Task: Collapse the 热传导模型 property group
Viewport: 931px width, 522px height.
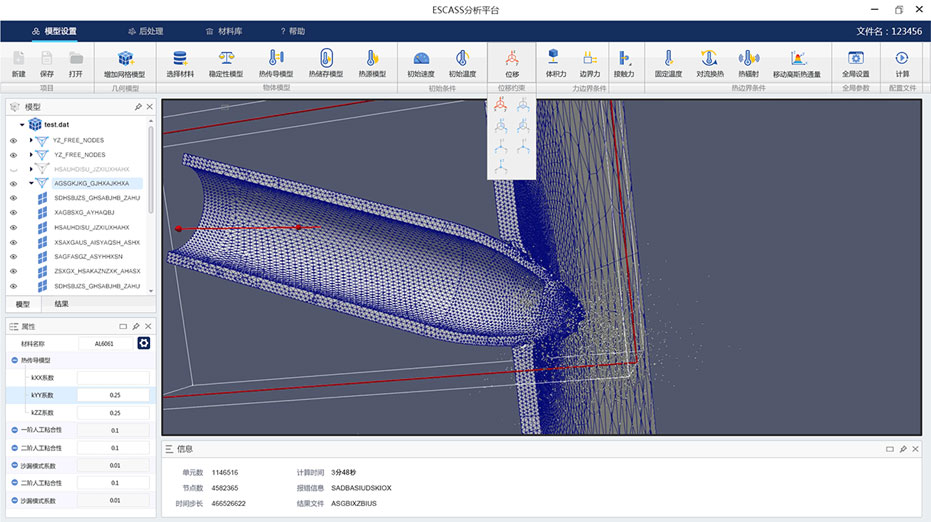Action: [15, 360]
